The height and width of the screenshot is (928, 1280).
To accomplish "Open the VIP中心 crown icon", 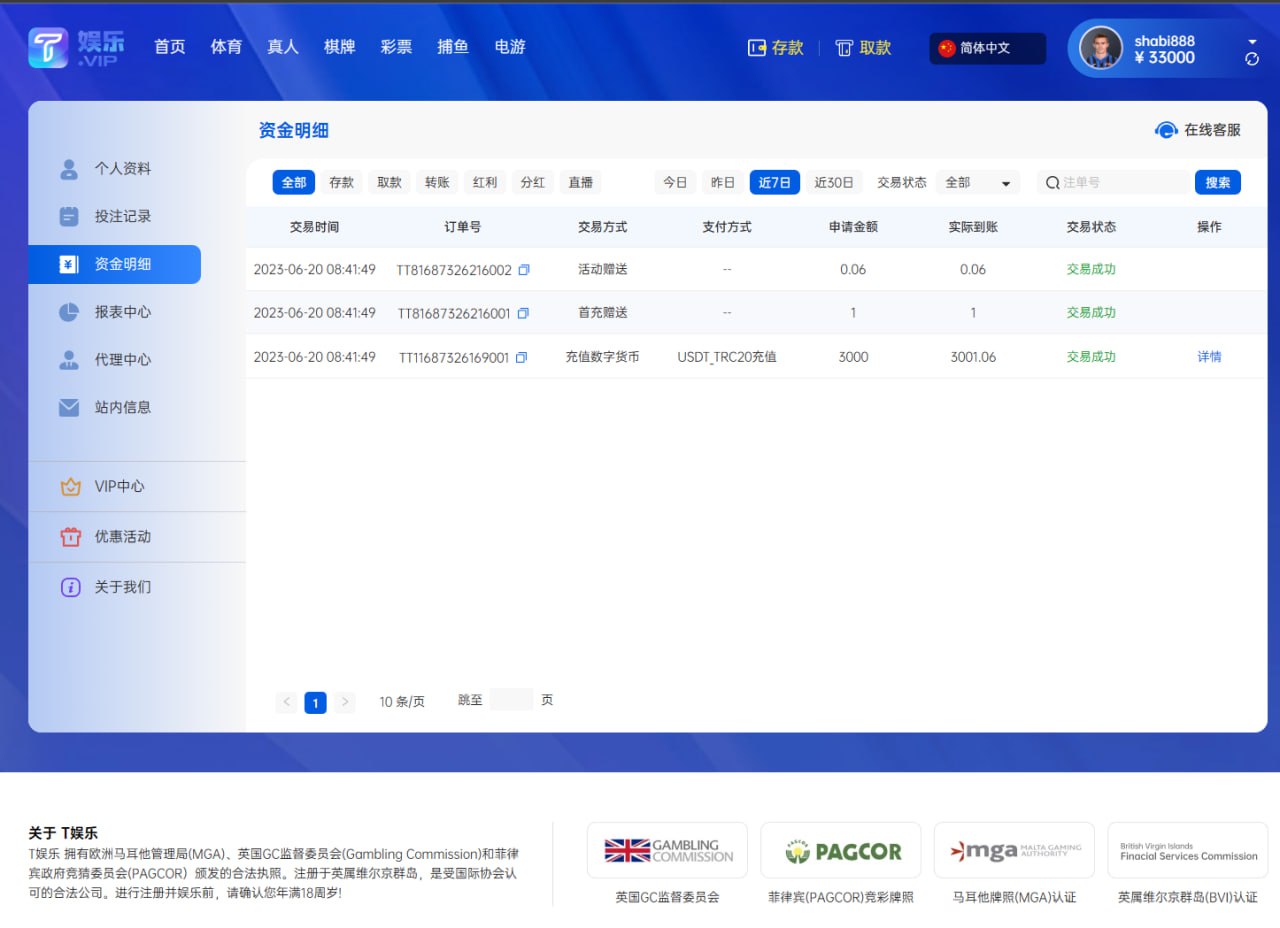I will [x=70, y=487].
